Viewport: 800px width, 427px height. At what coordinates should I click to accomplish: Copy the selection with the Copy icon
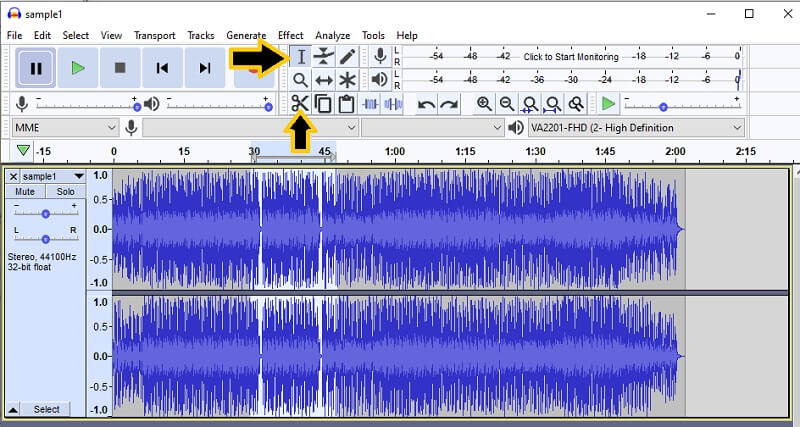click(x=323, y=104)
